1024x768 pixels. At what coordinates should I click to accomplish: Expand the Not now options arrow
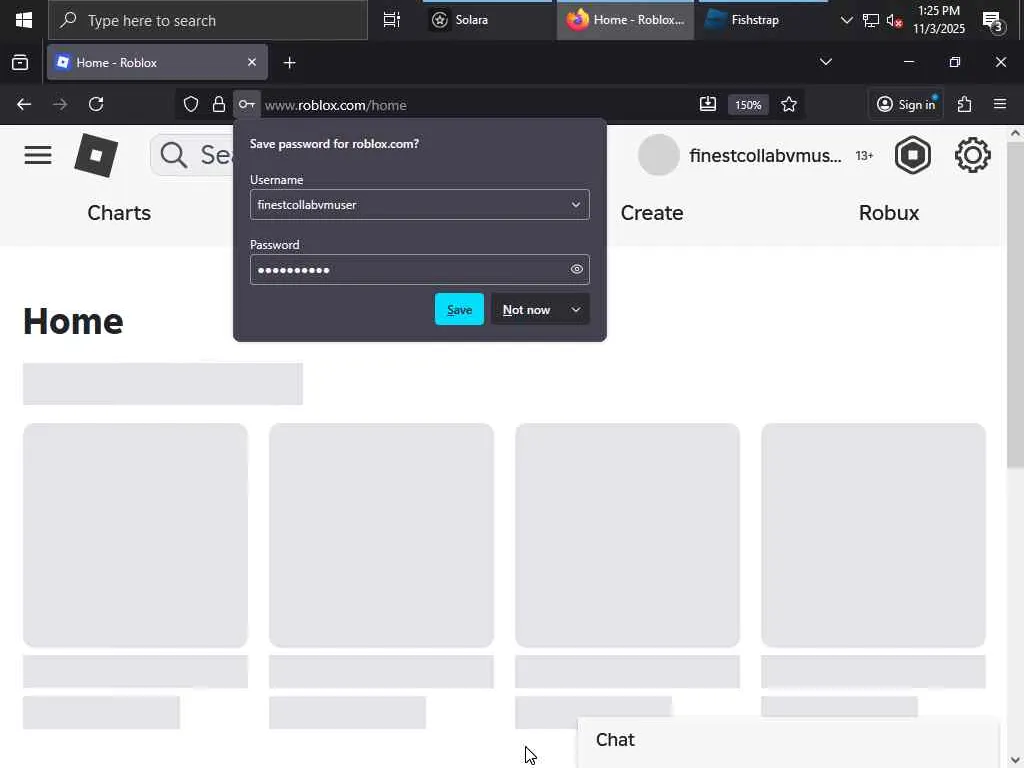pos(576,310)
